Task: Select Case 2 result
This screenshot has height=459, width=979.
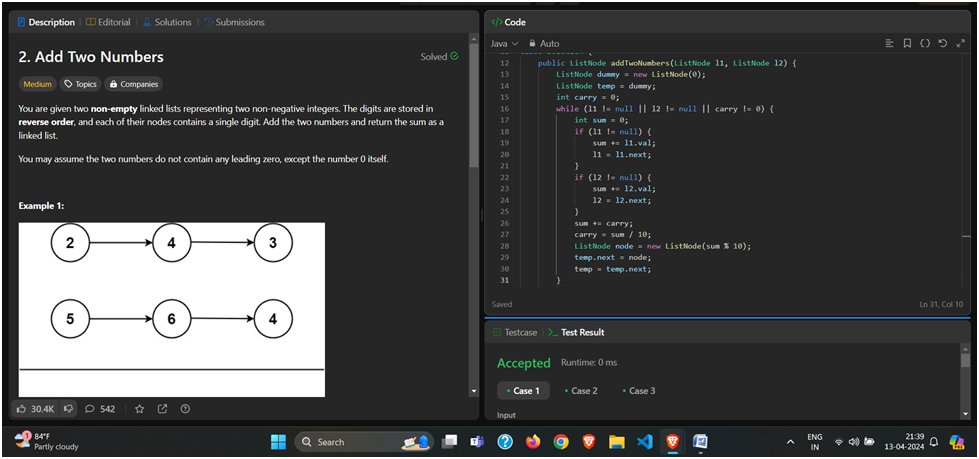Action: 581,390
